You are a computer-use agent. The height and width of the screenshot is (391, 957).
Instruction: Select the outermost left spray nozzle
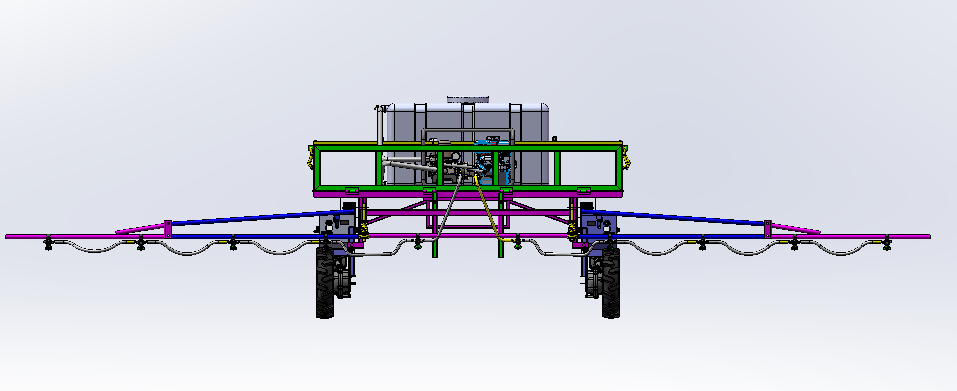[x=48, y=244]
